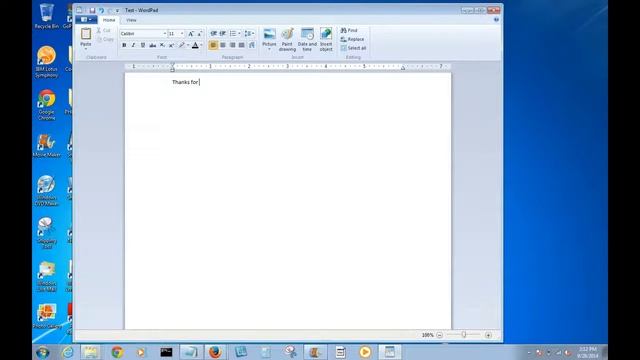
Task: Click Copy in the Clipboard group
Action: (105, 40)
